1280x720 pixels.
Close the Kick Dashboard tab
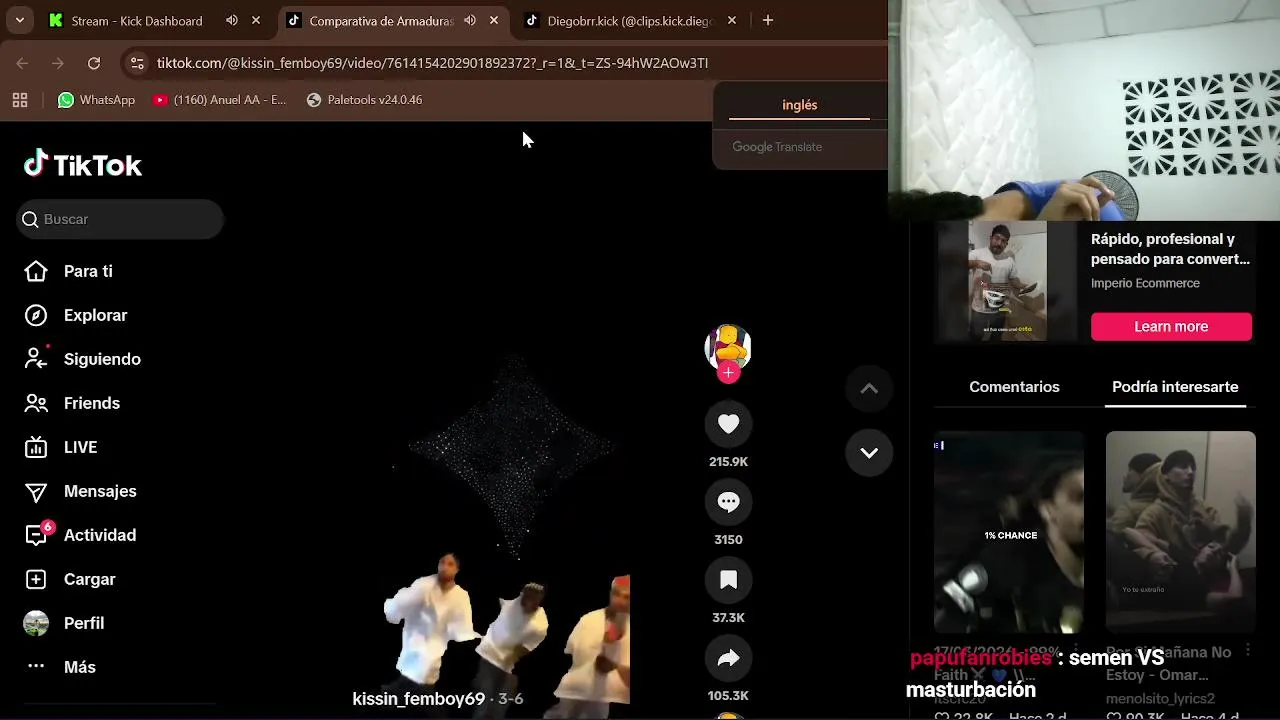pyautogui.click(x=256, y=20)
